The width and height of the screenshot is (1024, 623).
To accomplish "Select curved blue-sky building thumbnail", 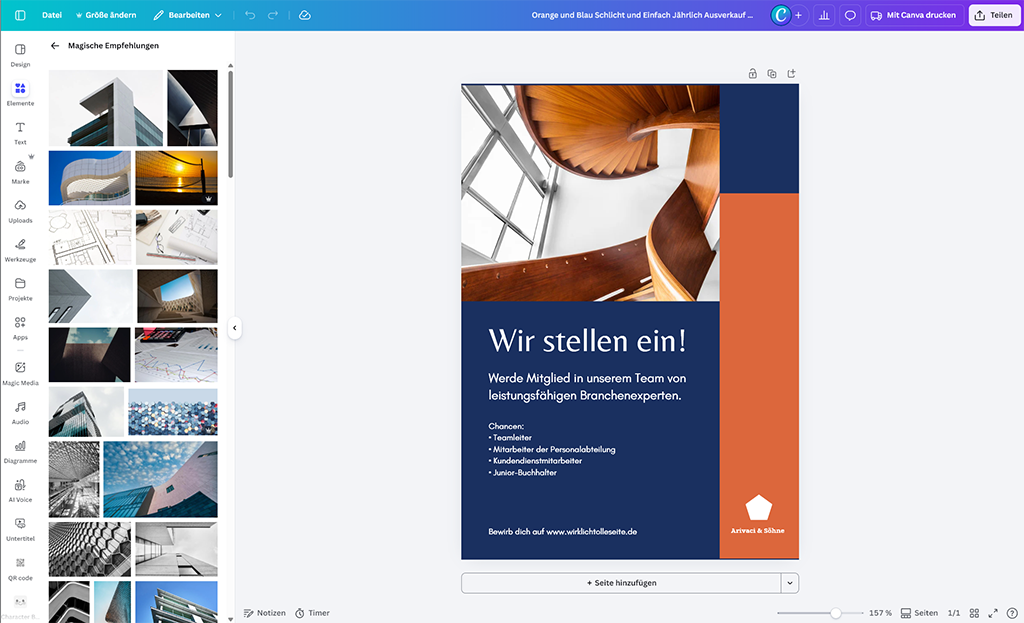I will (89, 178).
